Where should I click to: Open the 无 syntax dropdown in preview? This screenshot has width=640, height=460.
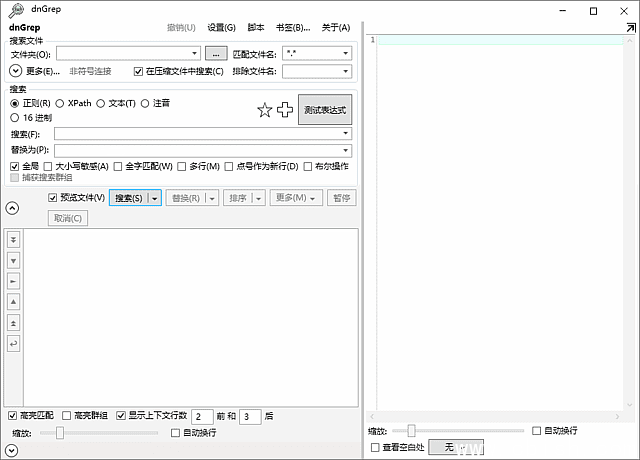point(456,447)
